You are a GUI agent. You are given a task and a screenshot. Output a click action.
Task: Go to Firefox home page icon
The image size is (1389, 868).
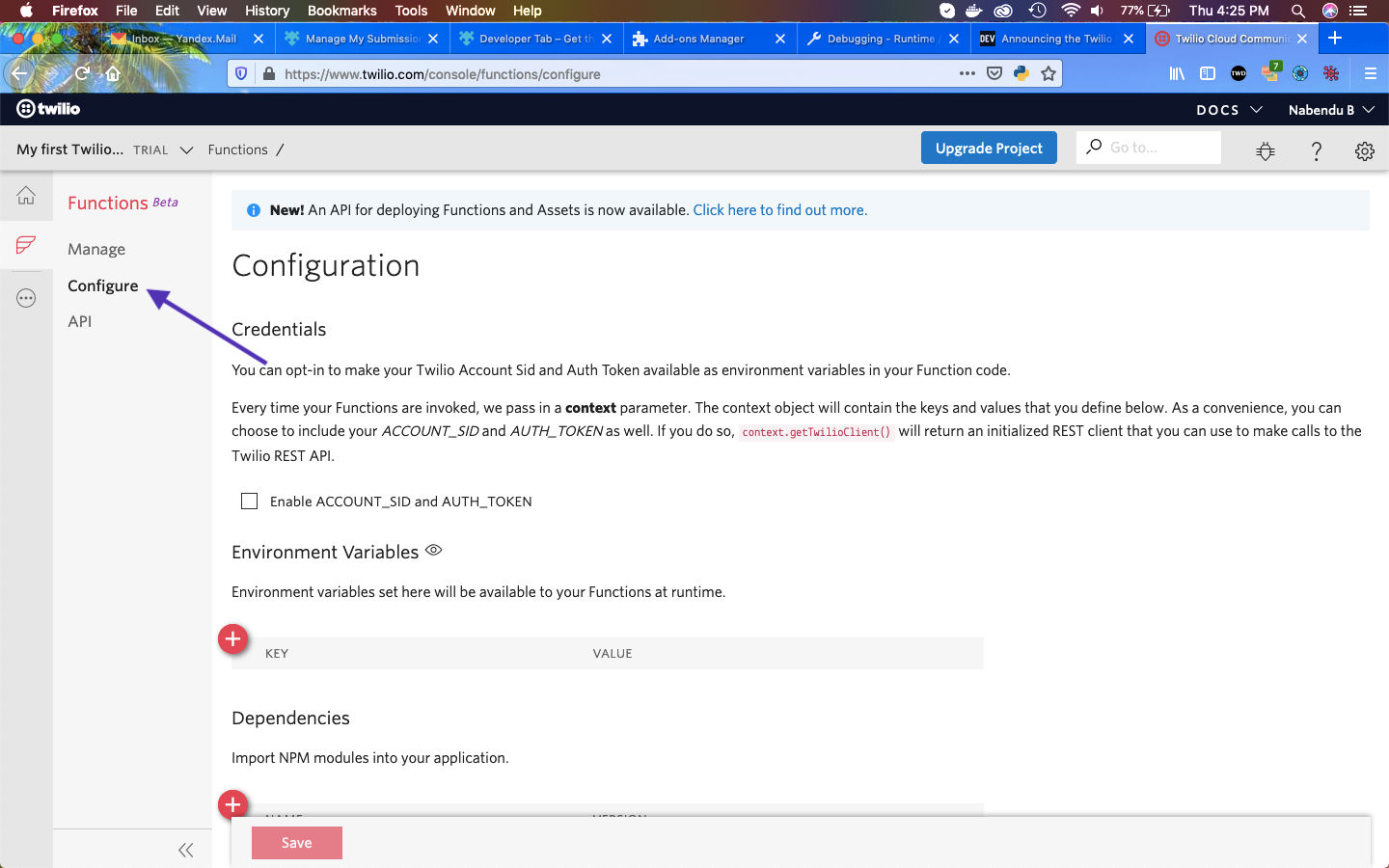(x=113, y=73)
